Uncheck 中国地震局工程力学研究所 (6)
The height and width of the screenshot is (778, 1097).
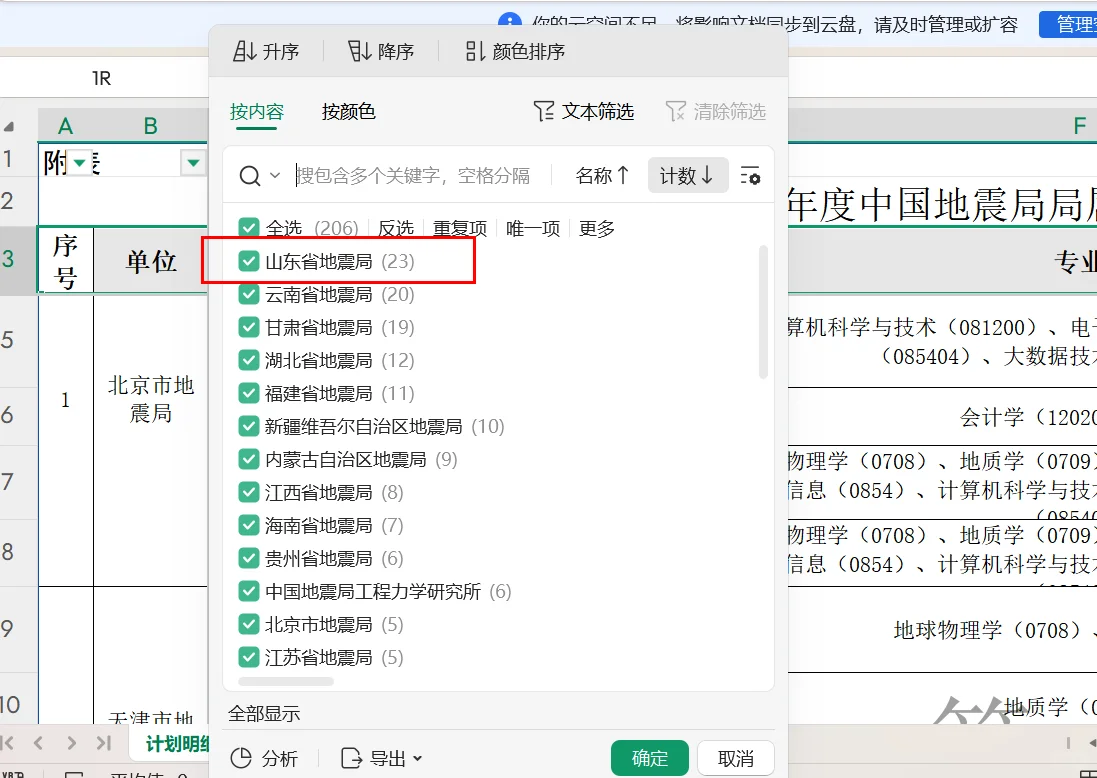click(249, 591)
